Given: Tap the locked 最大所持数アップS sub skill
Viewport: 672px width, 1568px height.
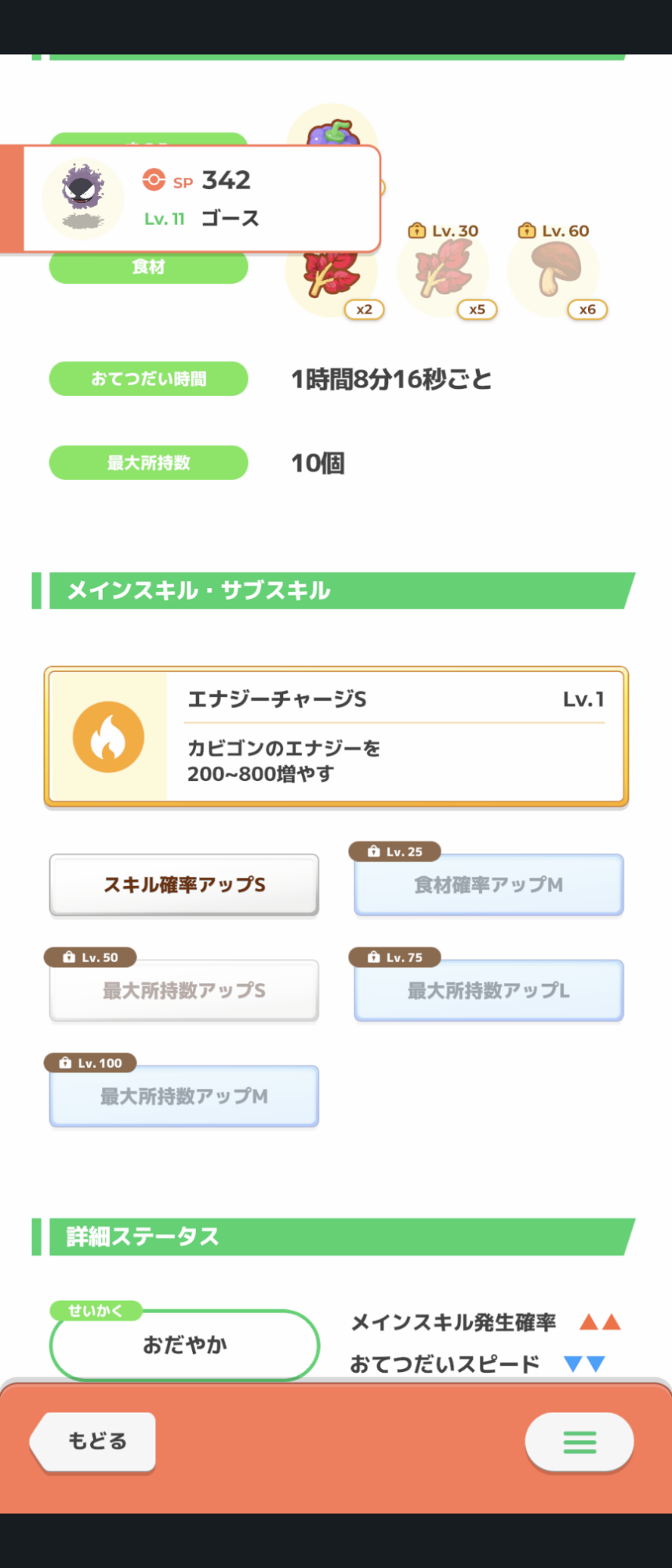Looking at the screenshot, I should (184, 991).
